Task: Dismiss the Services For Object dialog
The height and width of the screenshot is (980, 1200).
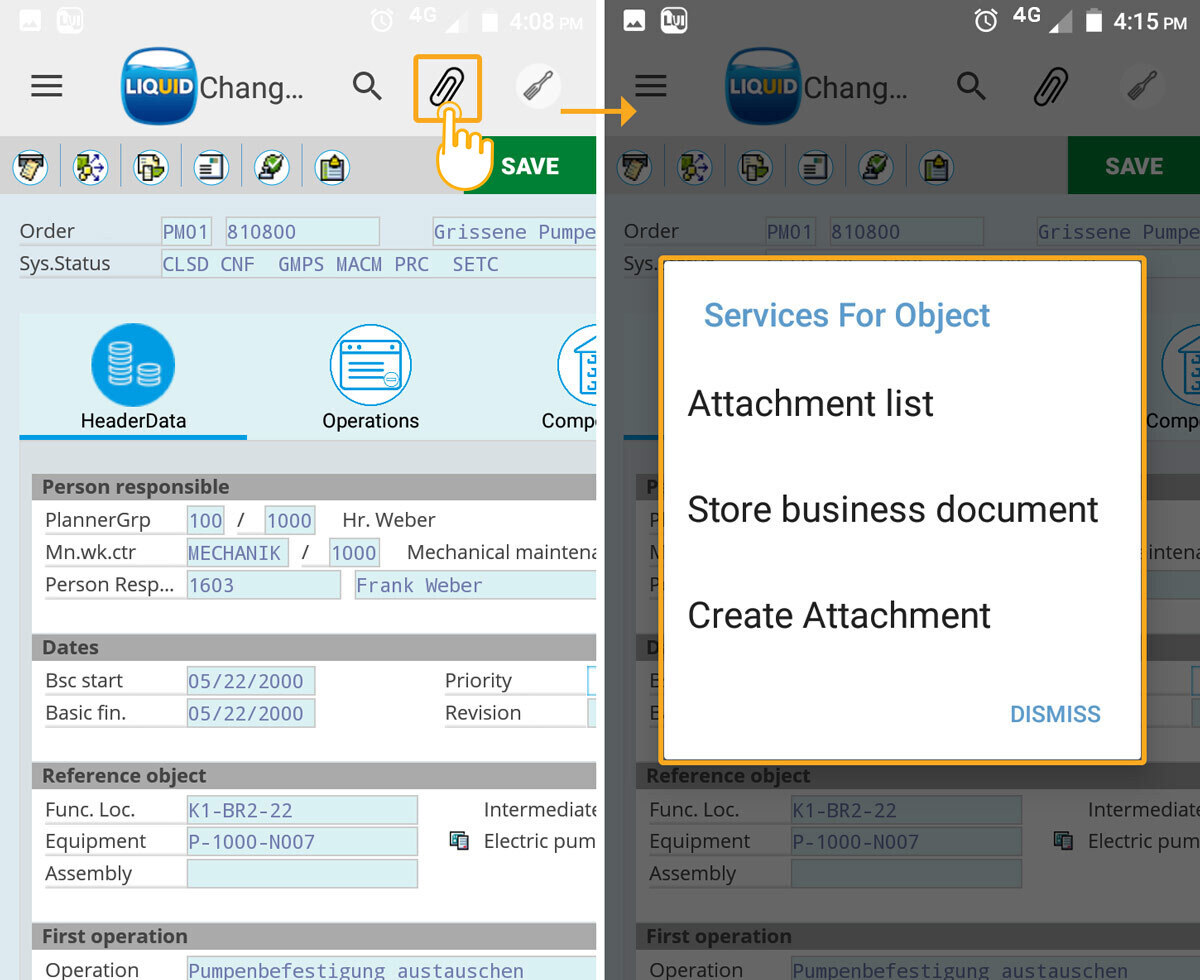Action: coord(1054,714)
